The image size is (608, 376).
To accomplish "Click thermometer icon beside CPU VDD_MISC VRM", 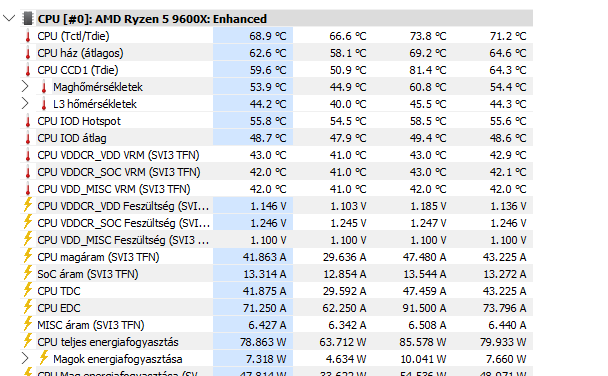I will click(28, 190).
